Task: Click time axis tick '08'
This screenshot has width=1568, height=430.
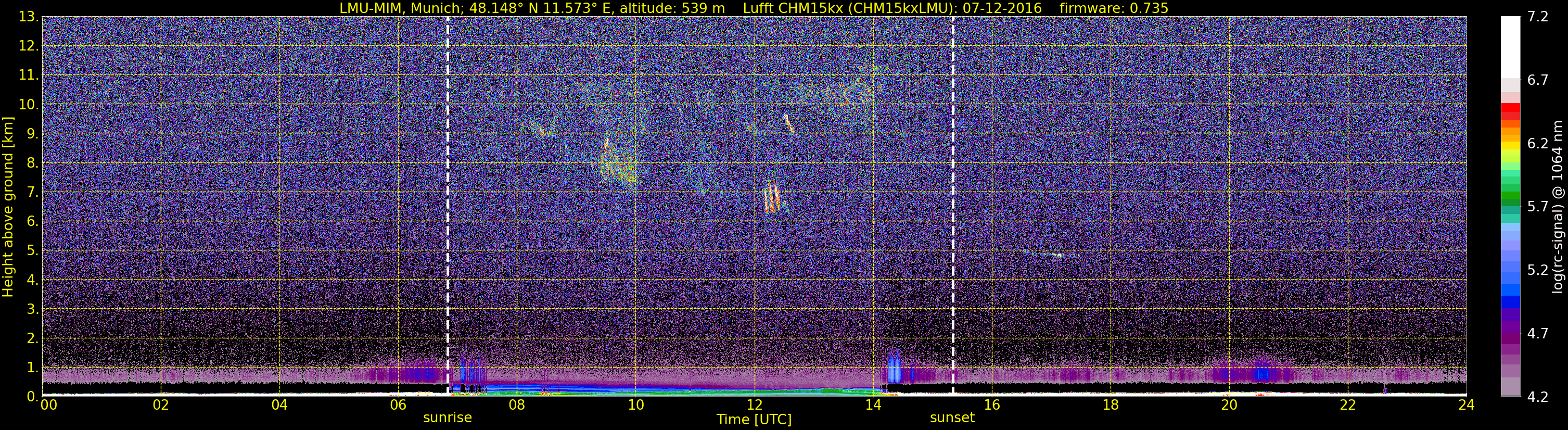Action: coord(517,405)
